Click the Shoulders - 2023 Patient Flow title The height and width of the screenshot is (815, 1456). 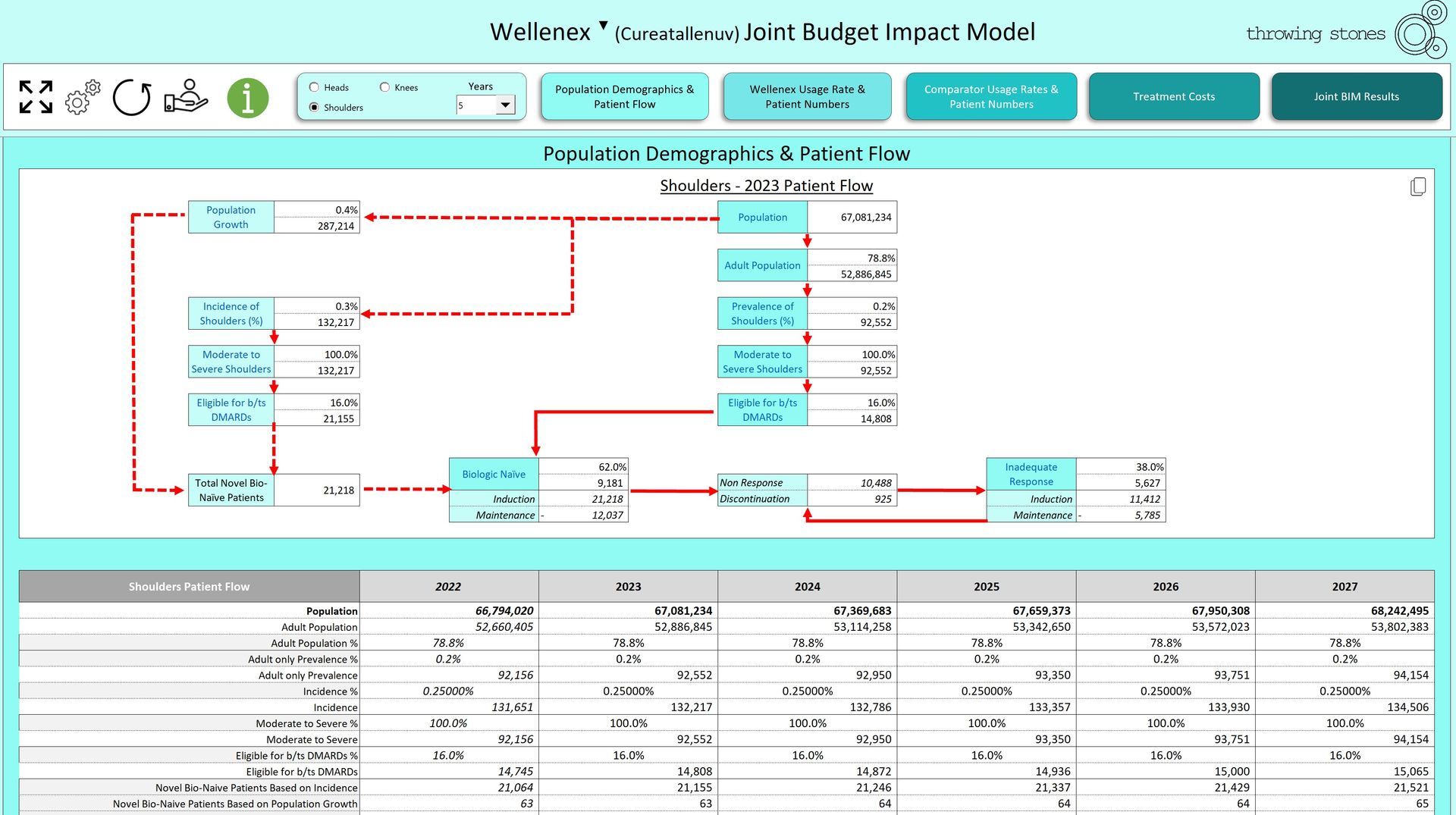766,186
